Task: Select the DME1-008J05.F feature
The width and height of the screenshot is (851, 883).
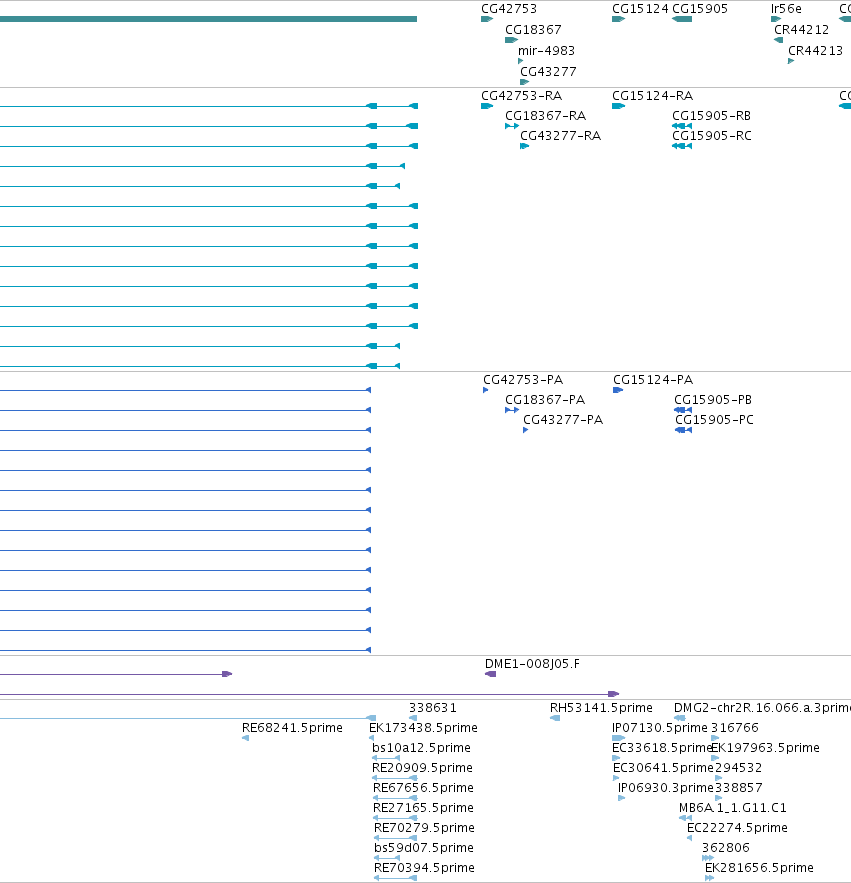Action: (532, 664)
